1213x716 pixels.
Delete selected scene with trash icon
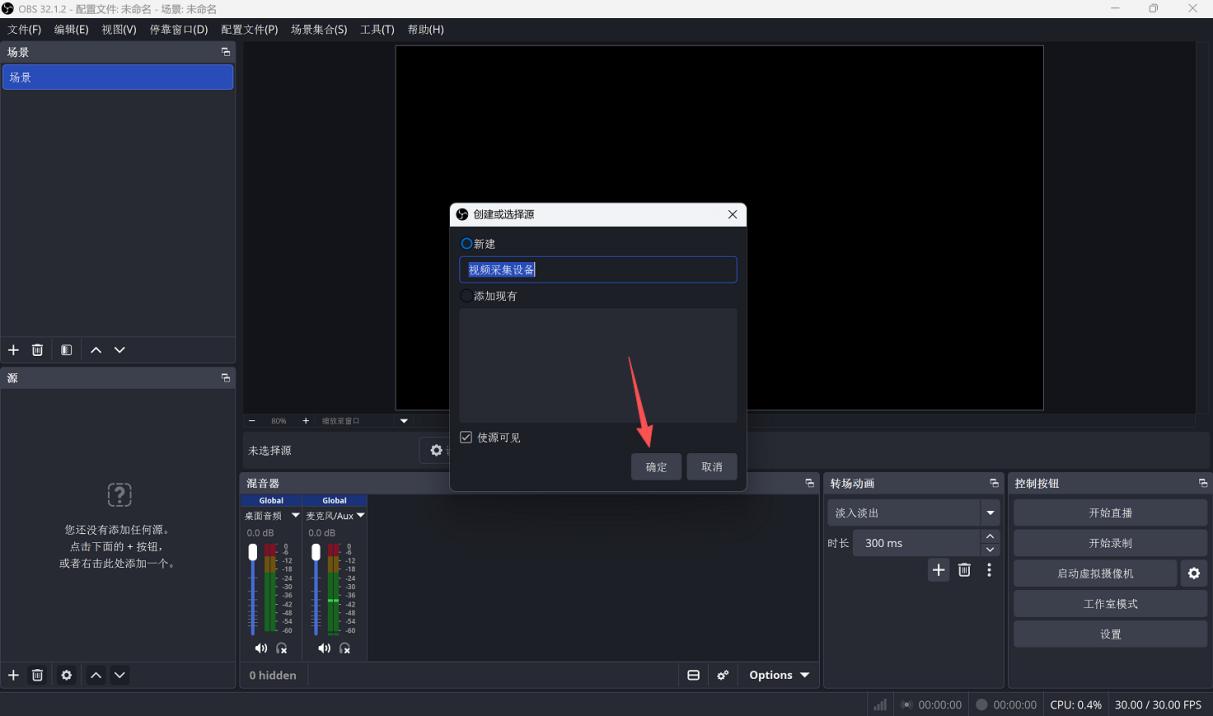38,350
